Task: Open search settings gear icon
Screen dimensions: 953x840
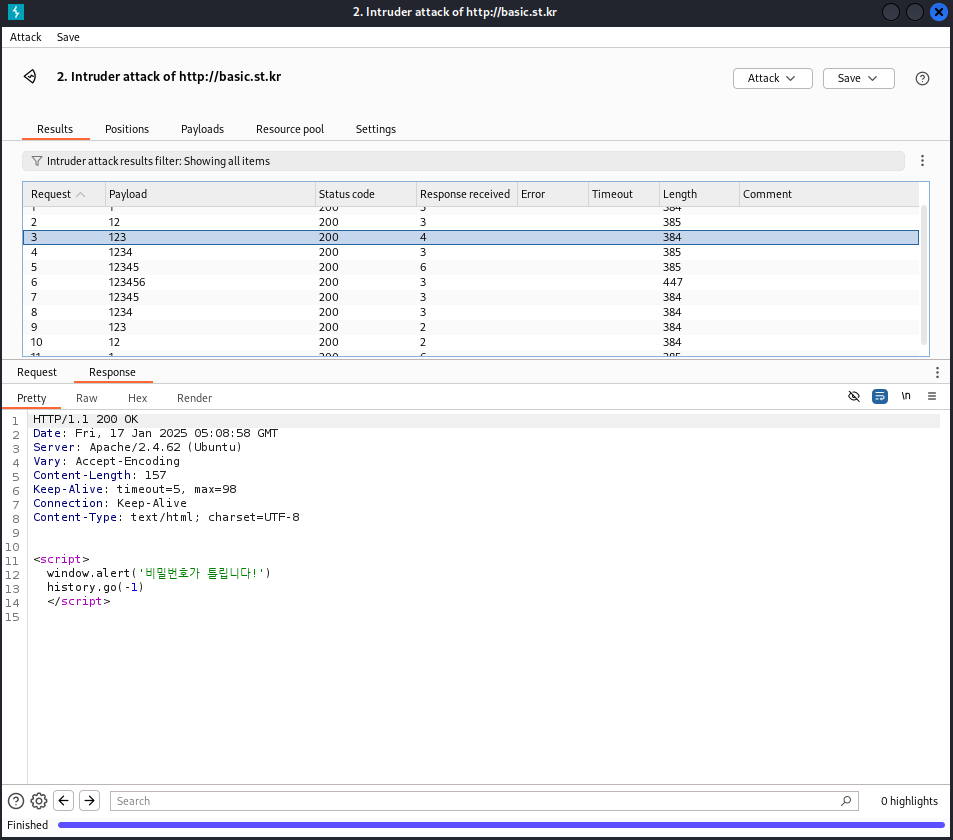Action: 39,801
